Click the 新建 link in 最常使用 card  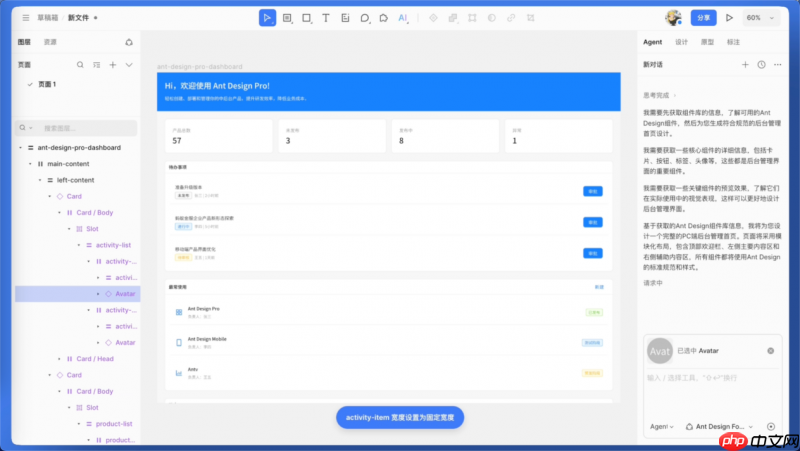click(599, 287)
